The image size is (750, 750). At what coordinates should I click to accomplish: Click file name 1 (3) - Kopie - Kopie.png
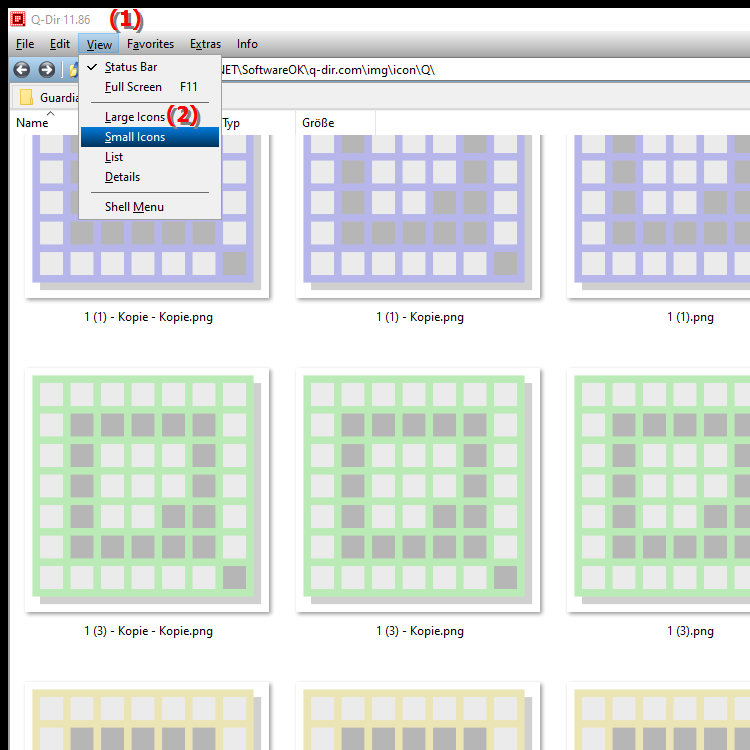[148, 631]
